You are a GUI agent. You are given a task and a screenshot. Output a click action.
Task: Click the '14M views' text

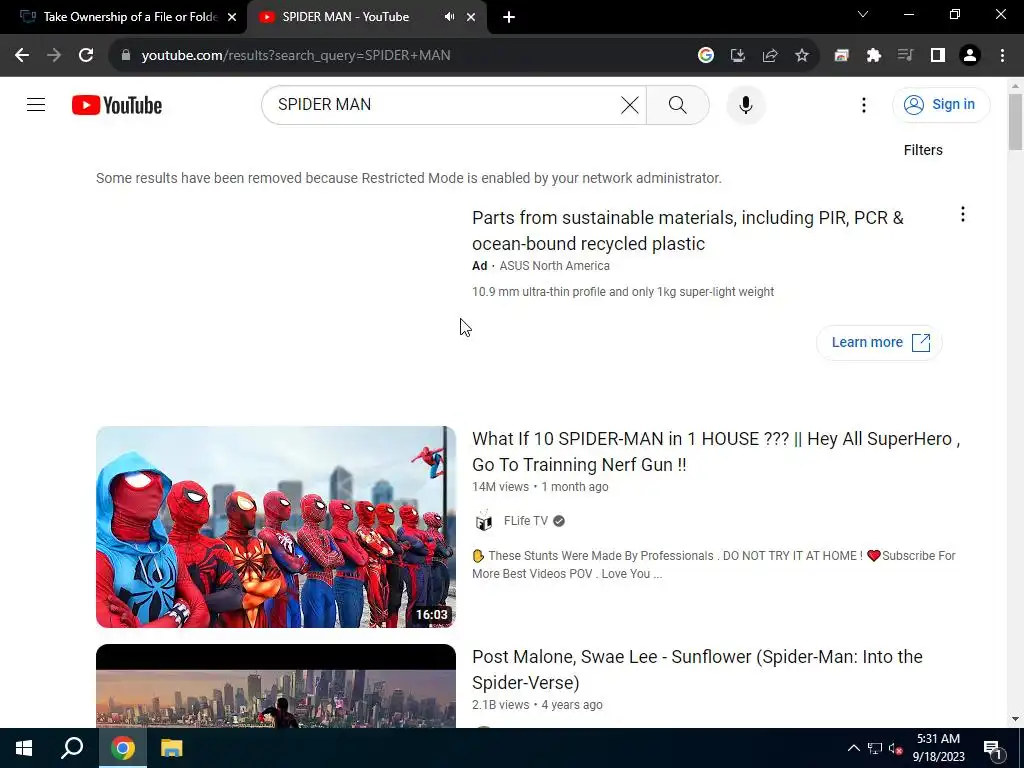tap(500, 487)
